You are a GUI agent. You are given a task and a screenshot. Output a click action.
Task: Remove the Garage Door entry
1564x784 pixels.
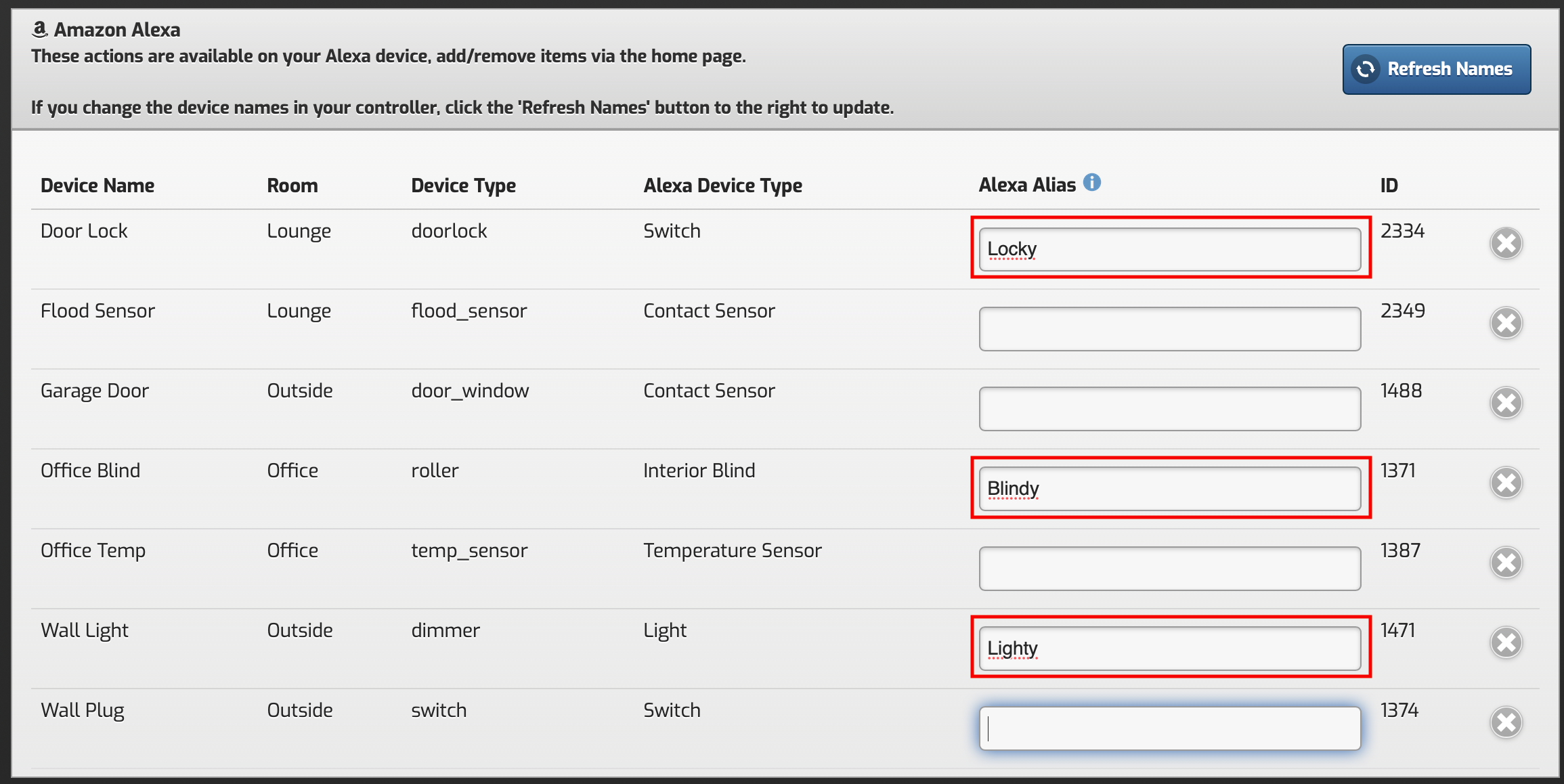[1506, 404]
